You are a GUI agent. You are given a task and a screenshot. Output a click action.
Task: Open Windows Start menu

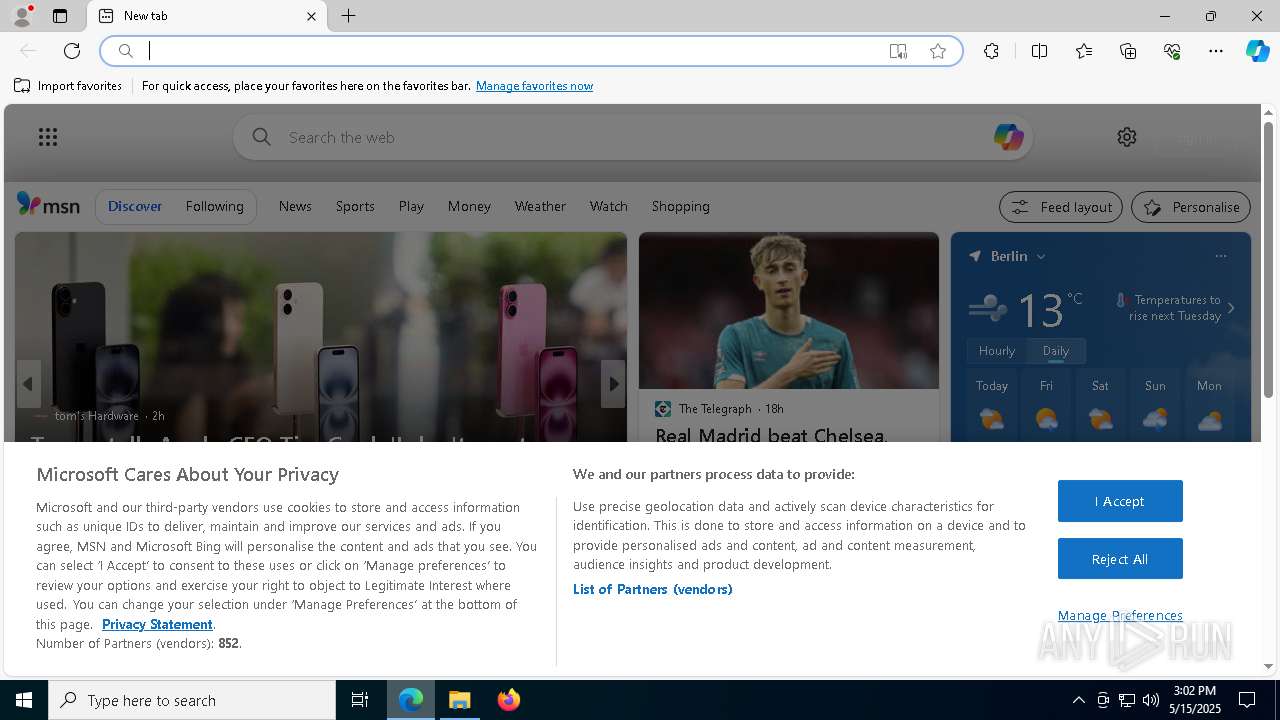(x=24, y=700)
